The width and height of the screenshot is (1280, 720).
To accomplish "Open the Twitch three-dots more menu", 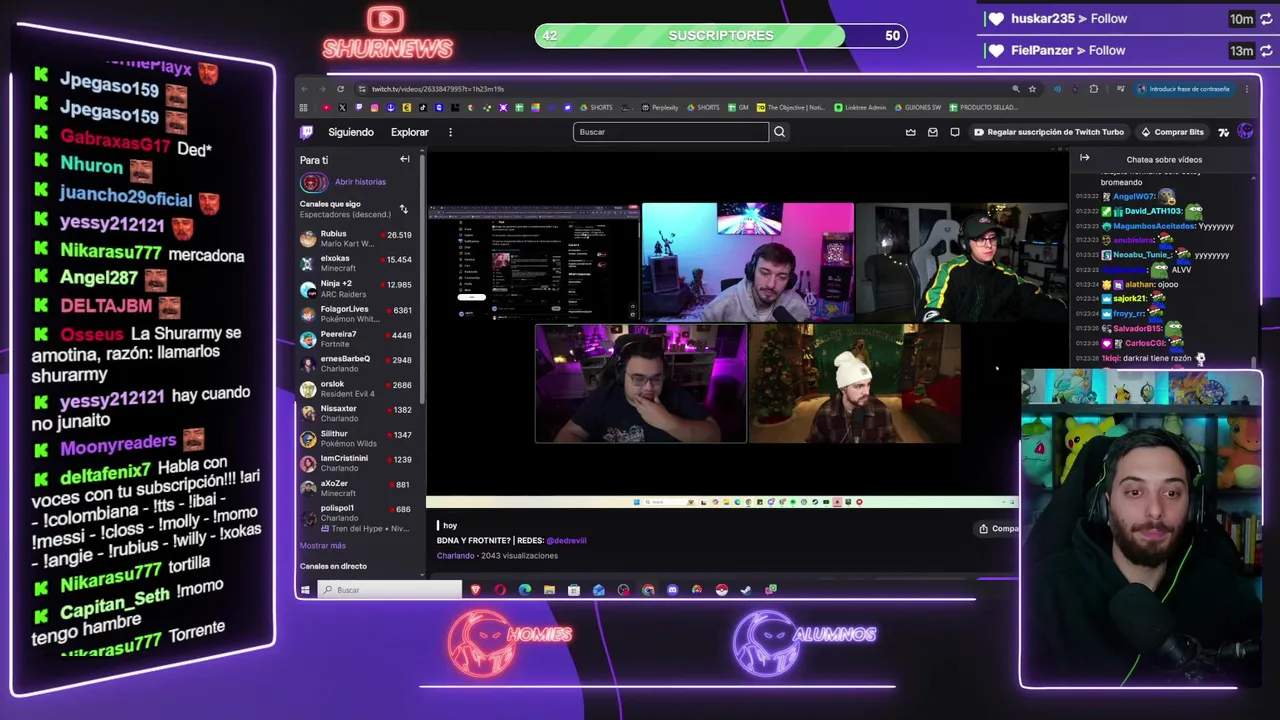I will coord(450,132).
